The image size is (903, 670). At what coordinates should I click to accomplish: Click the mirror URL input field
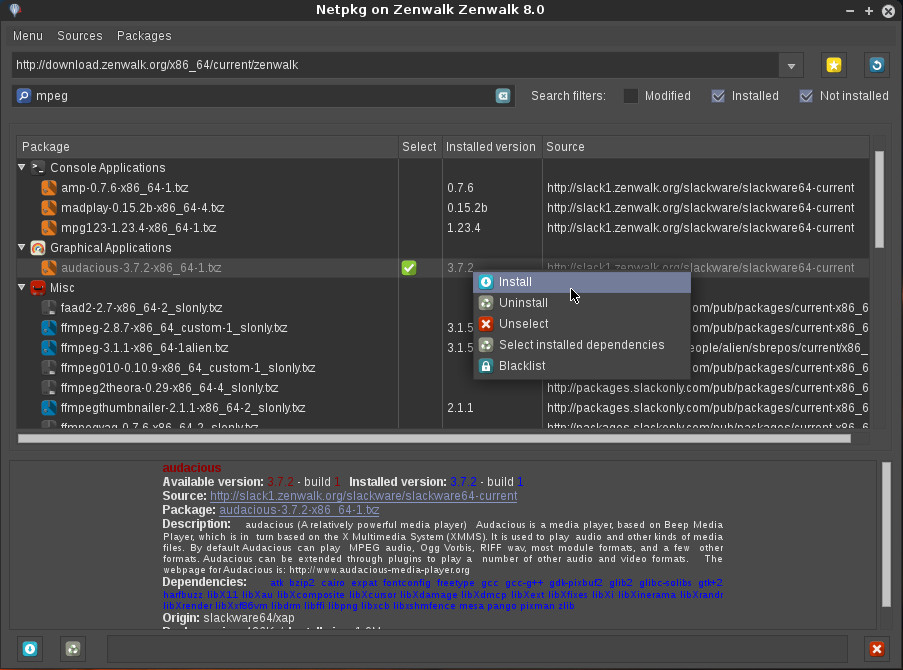[x=395, y=65]
